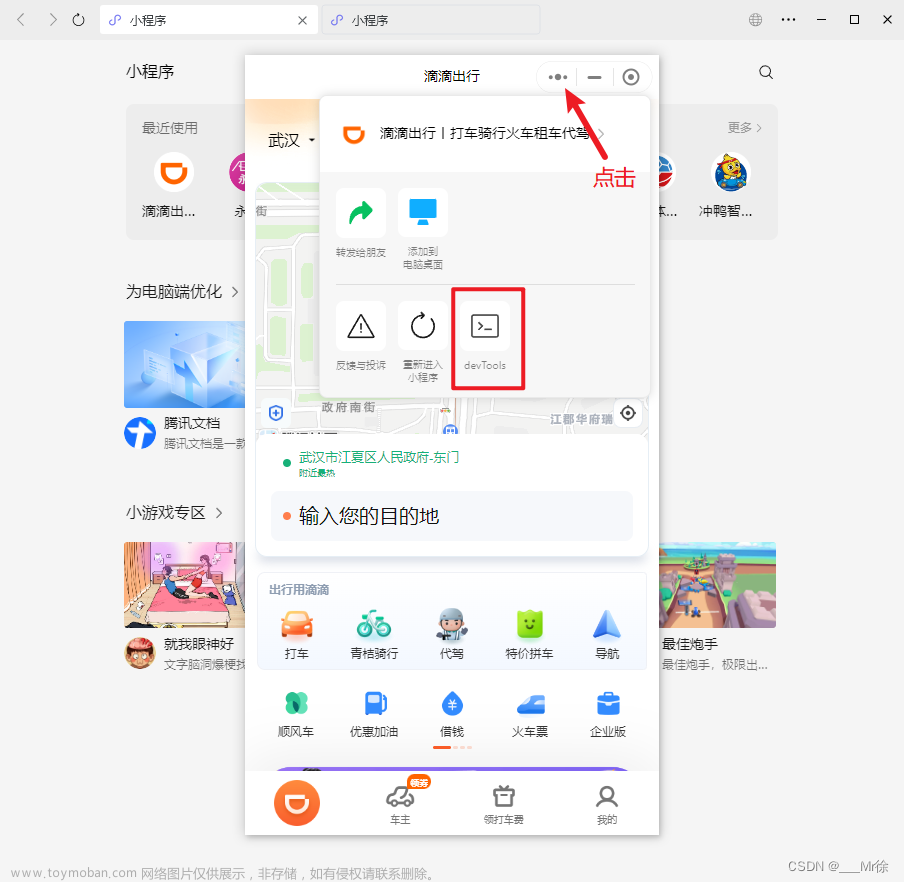Viewport: 904px width, 882px height.
Task: Open the 武汉市江夏区人民政府-东门 location link
Action: [x=379, y=456]
